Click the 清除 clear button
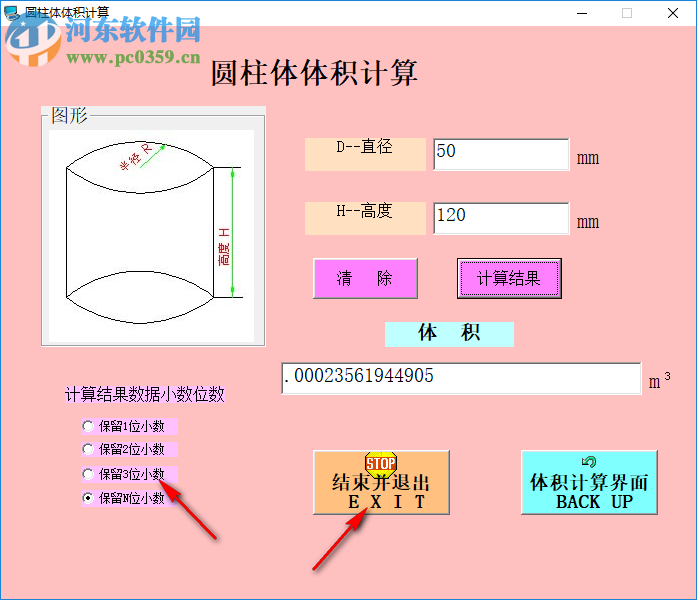Image resolution: width=697 pixels, height=600 pixels. coord(365,278)
